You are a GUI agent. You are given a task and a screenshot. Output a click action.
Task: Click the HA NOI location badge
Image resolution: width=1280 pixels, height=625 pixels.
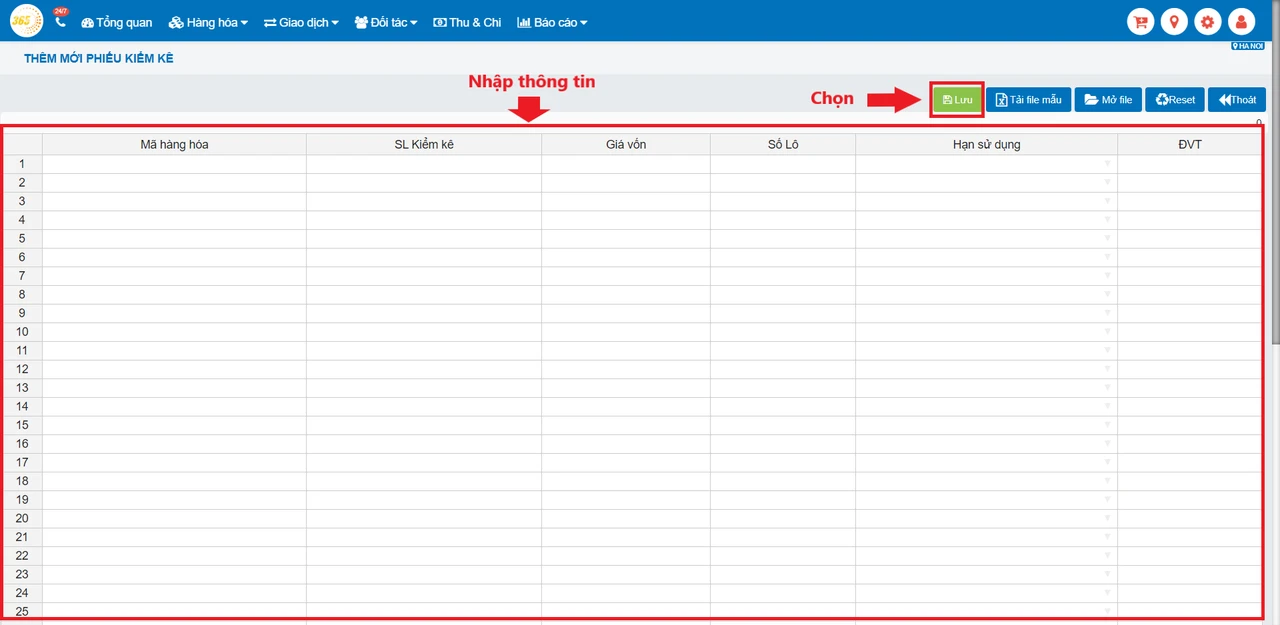[1247, 46]
